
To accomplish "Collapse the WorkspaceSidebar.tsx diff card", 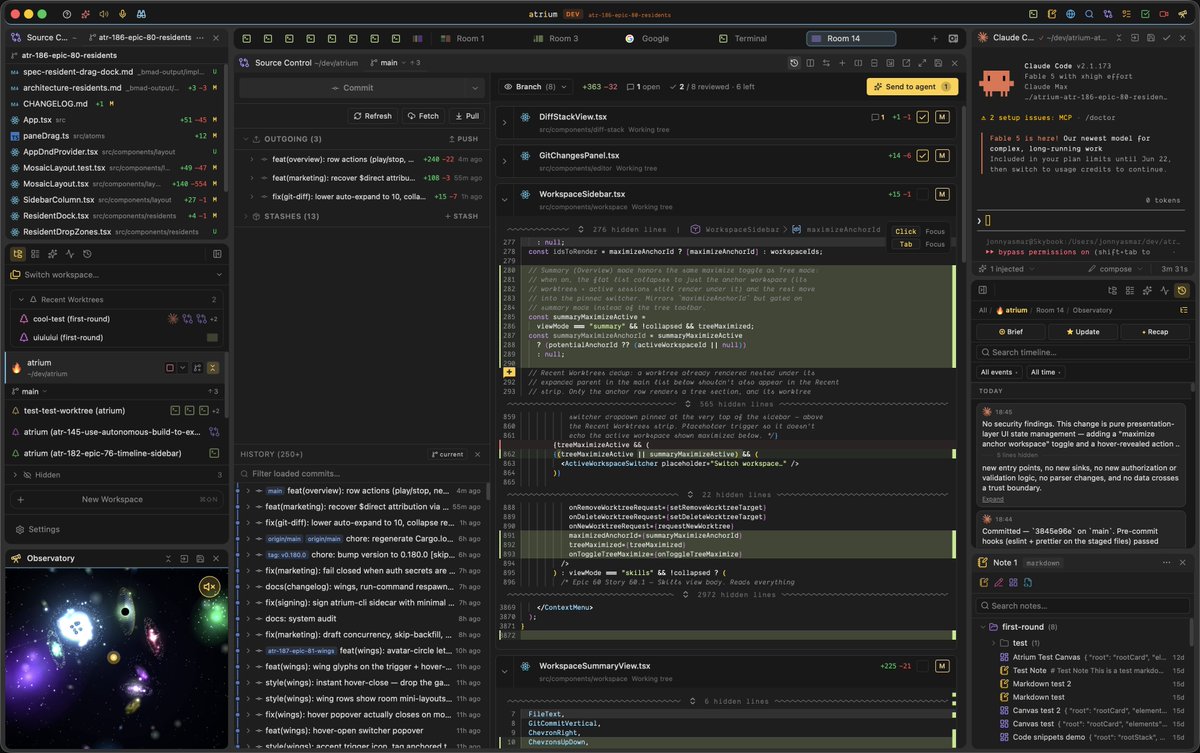I will click(x=505, y=200).
